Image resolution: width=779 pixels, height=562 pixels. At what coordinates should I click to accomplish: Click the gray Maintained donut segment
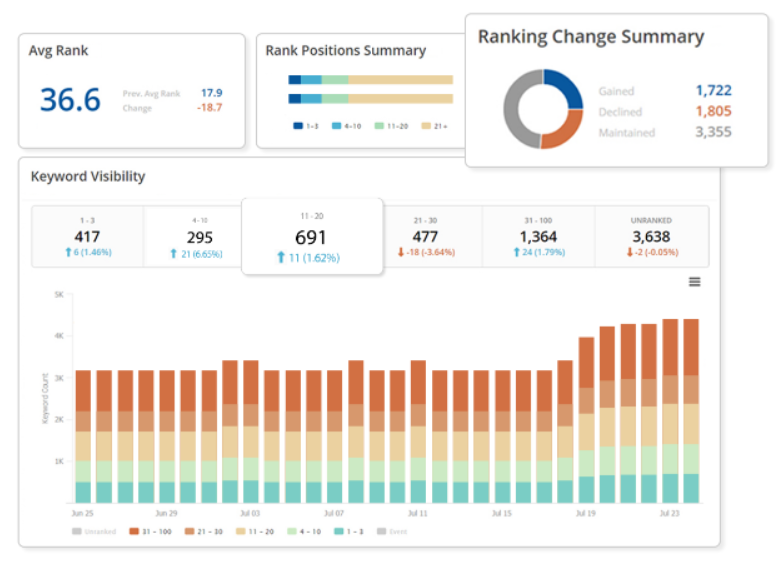click(x=516, y=110)
